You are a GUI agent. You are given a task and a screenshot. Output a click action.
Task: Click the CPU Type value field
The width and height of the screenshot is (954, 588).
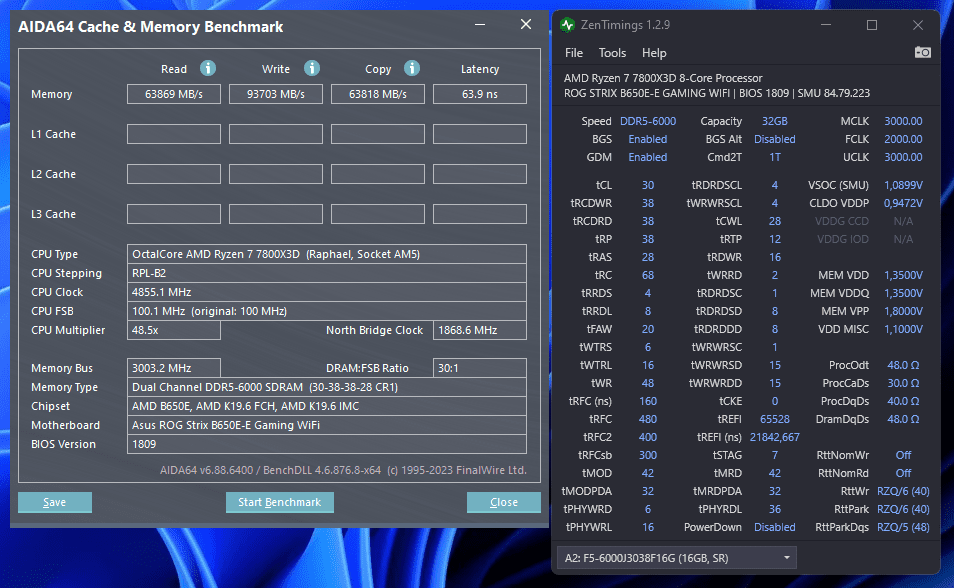click(x=327, y=254)
